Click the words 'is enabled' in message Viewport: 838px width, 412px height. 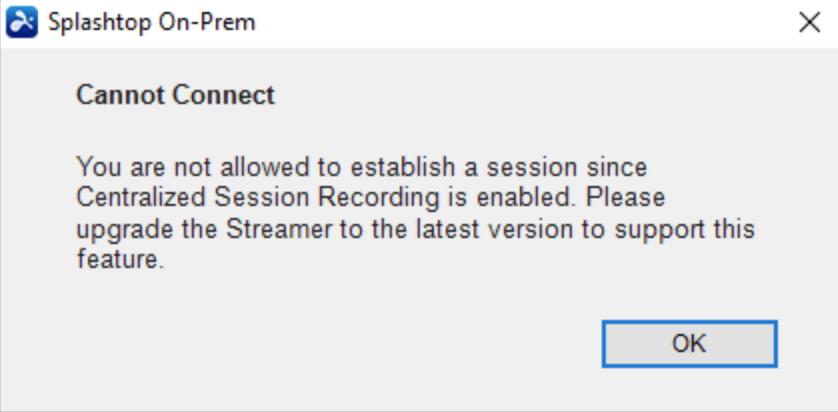(513, 198)
